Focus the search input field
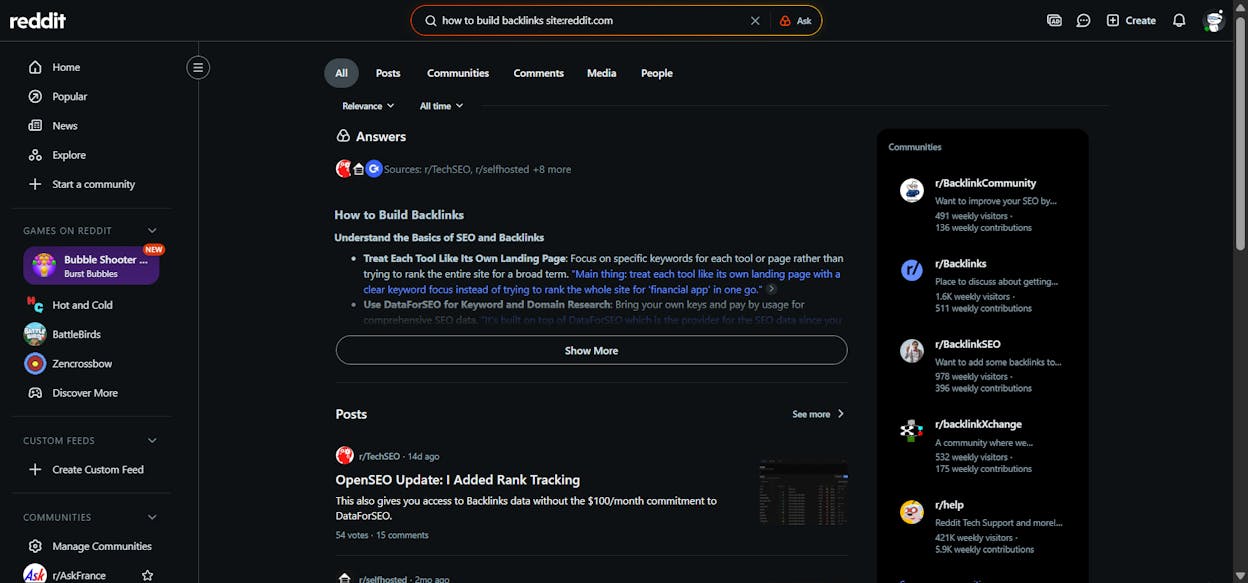 [x=590, y=20]
